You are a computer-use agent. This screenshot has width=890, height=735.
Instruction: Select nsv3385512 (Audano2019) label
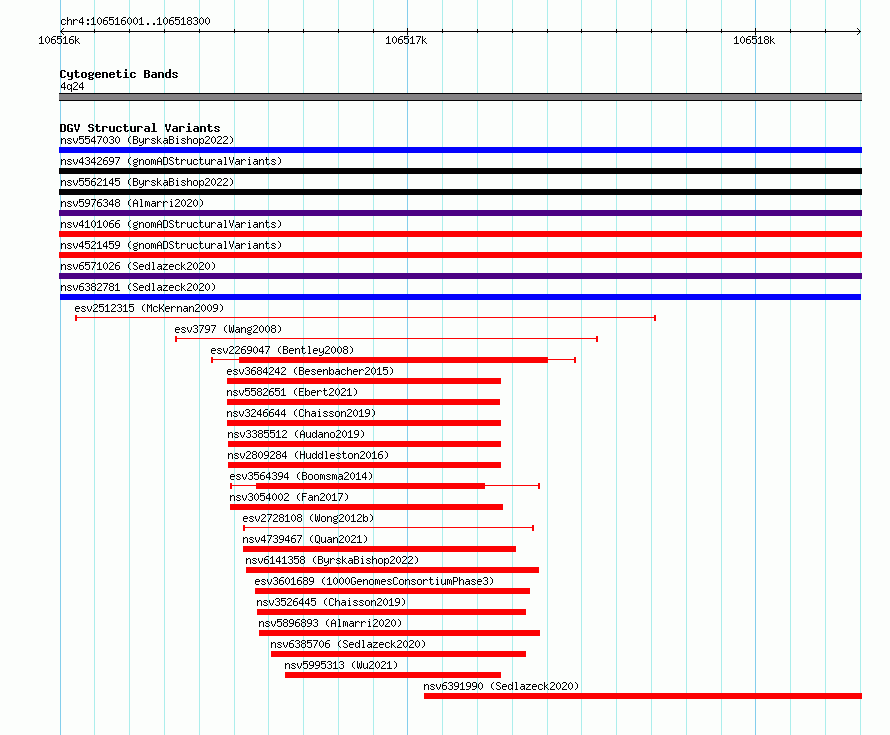pos(296,434)
